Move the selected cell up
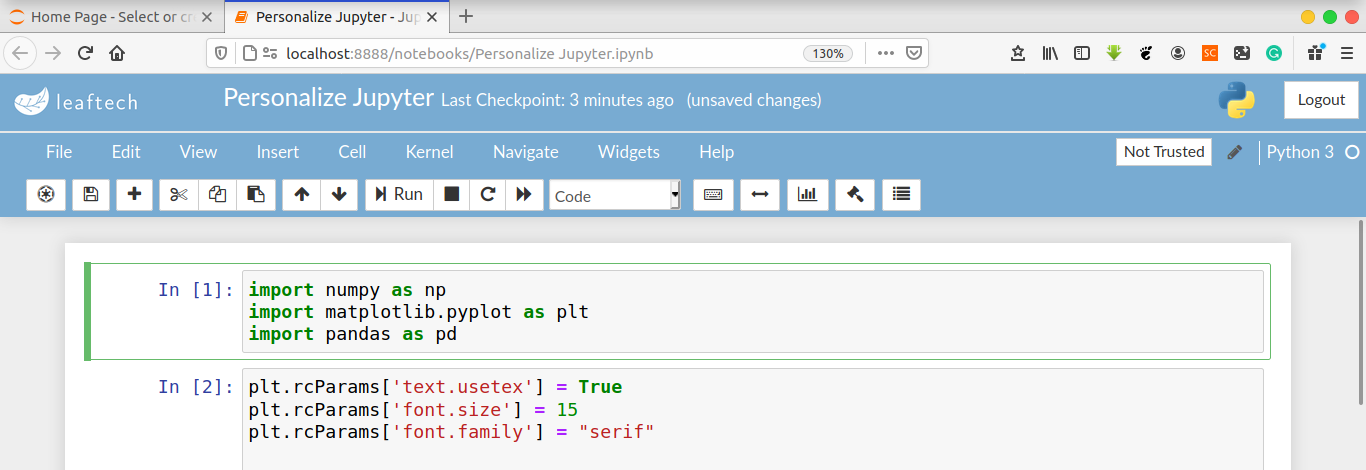Image resolution: width=1366 pixels, height=470 pixels. coord(301,195)
